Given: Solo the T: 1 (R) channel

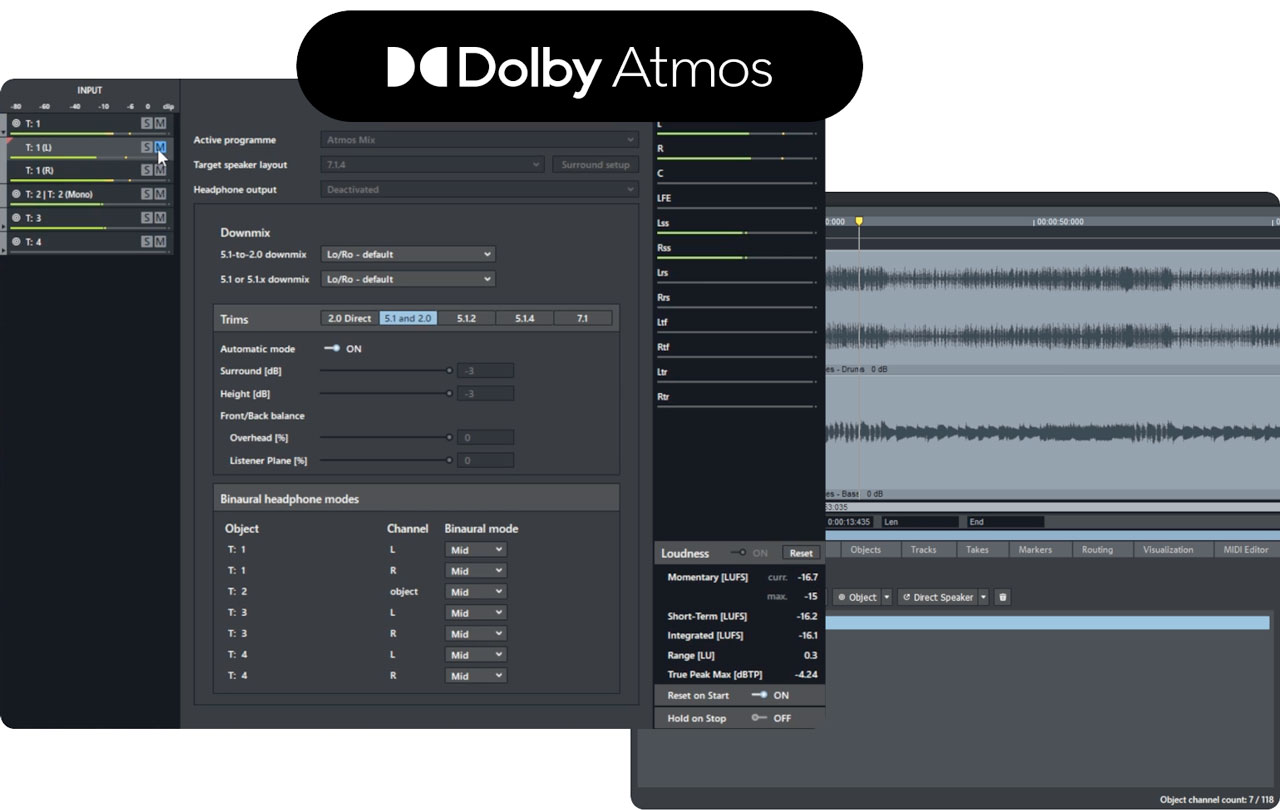Looking at the screenshot, I should (x=147, y=170).
